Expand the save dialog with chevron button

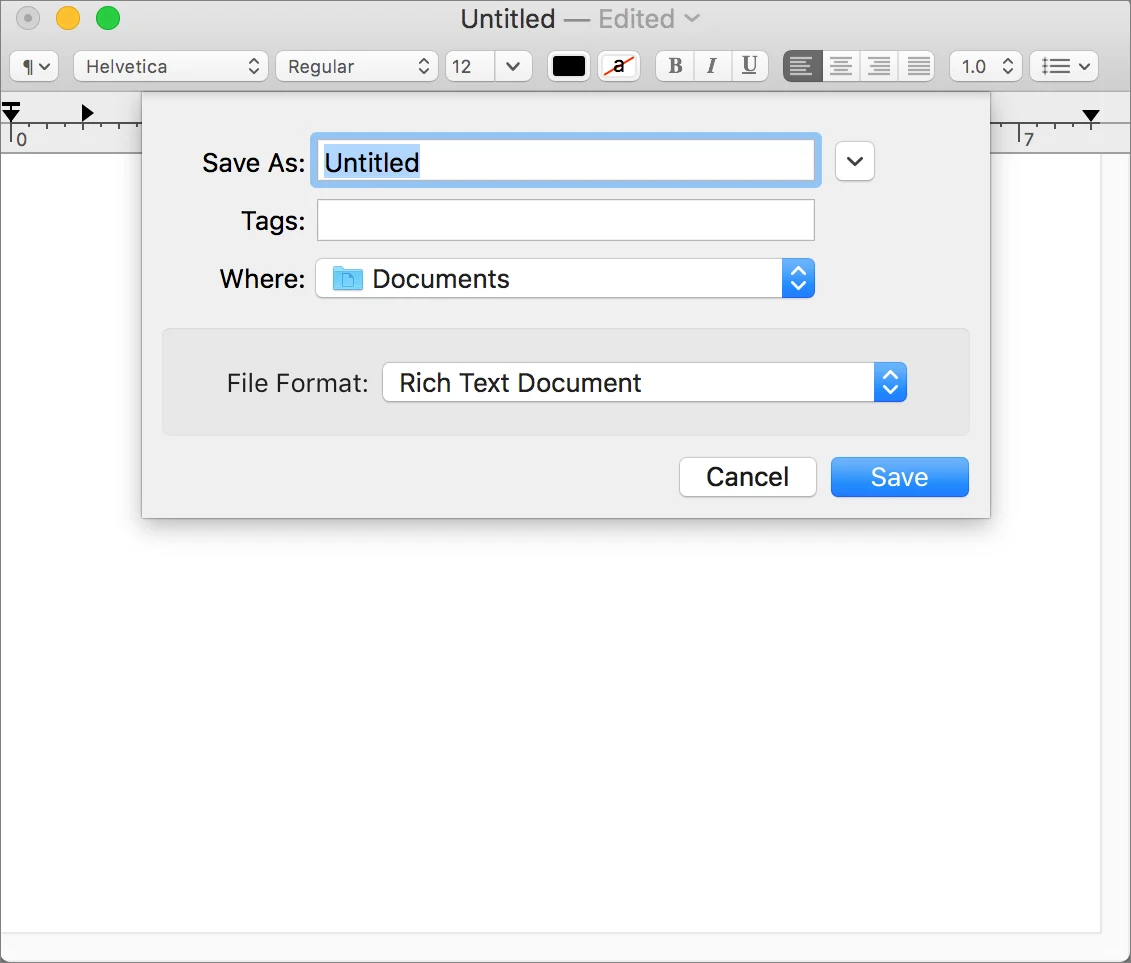(855, 161)
